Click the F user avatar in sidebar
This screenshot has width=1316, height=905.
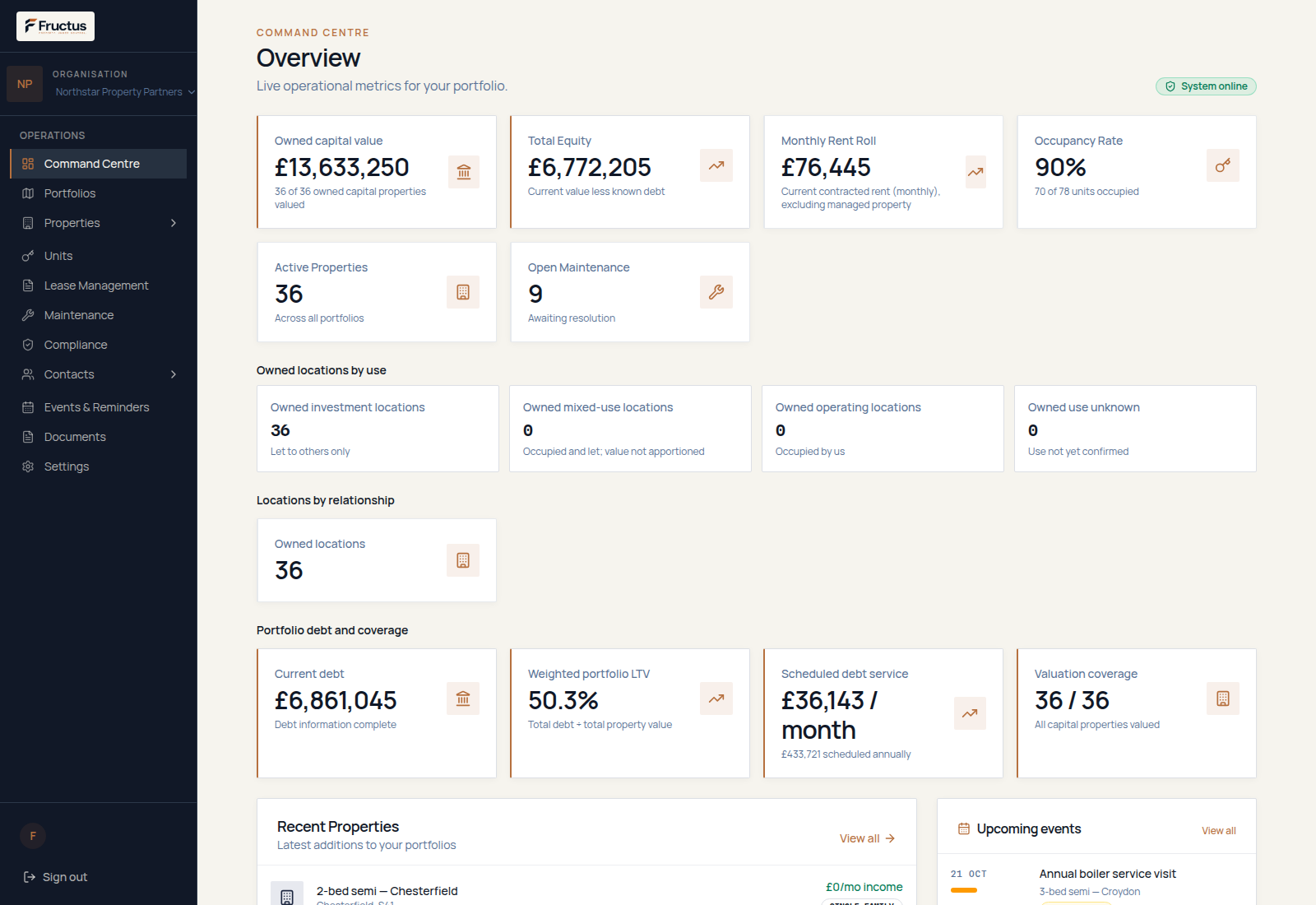click(33, 836)
